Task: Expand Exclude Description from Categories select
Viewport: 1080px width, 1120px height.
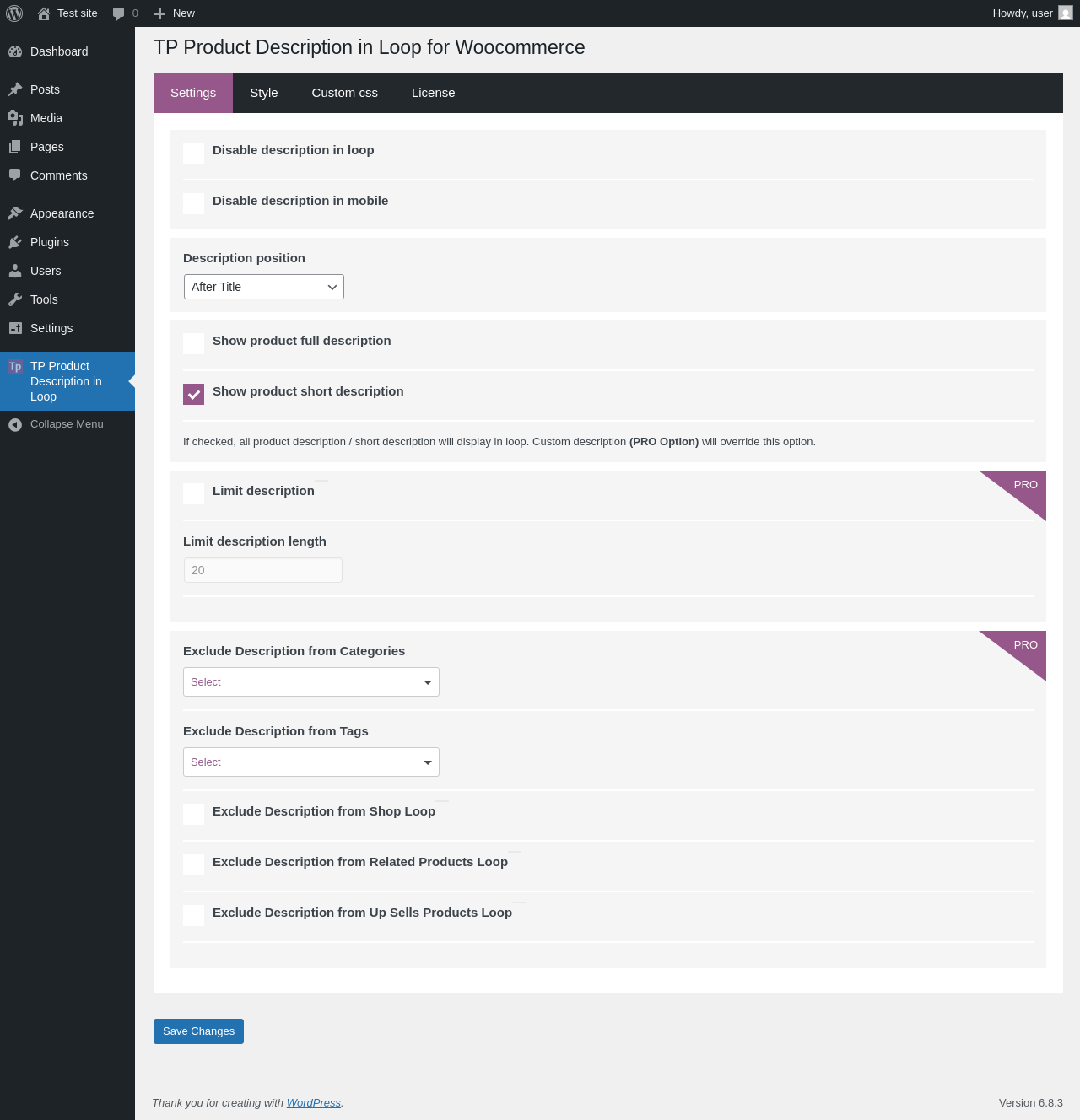Action: [x=311, y=682]
